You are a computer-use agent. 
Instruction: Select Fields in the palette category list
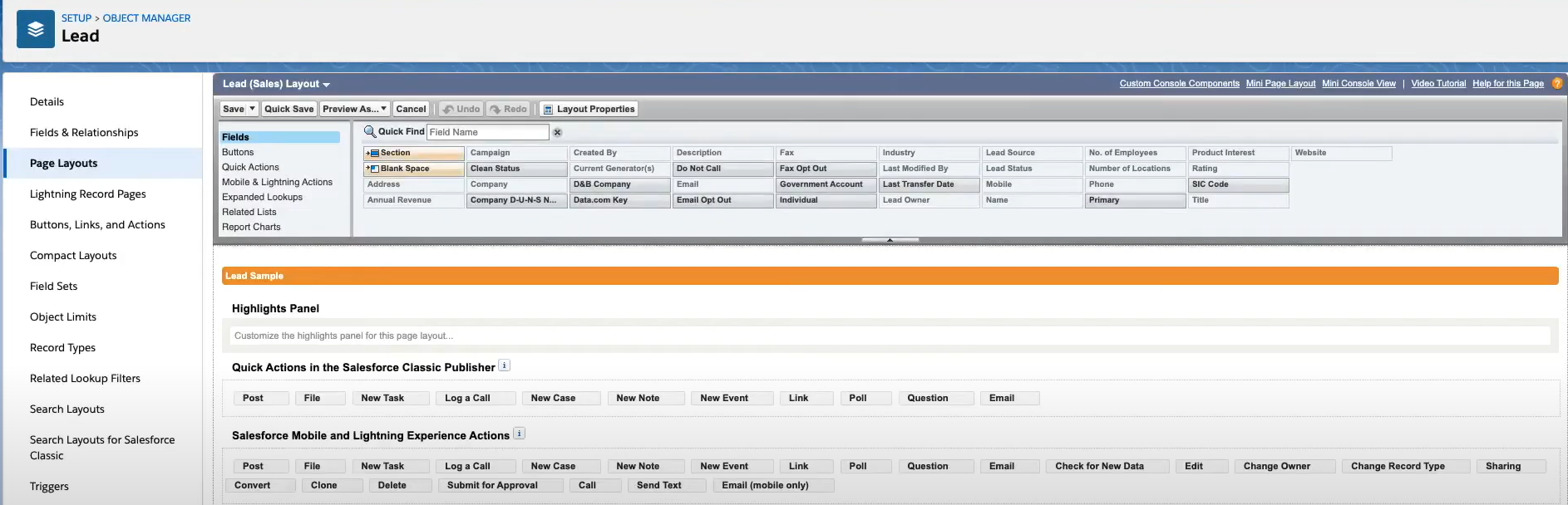[x=279, y=137]
